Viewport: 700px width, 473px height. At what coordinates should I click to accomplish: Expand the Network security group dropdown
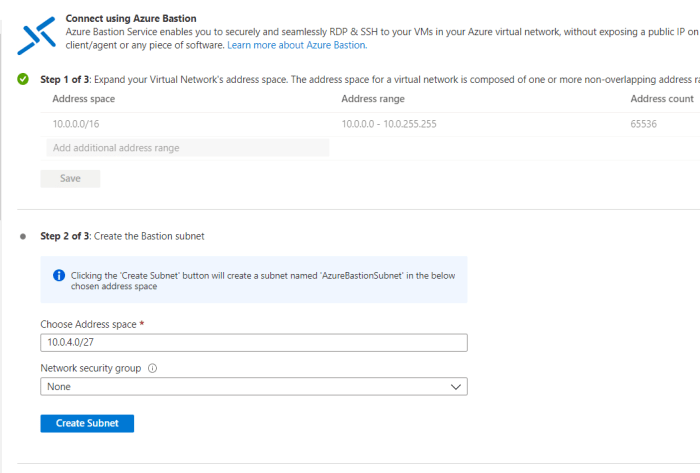pyautogui.click(x=253, y=387)
